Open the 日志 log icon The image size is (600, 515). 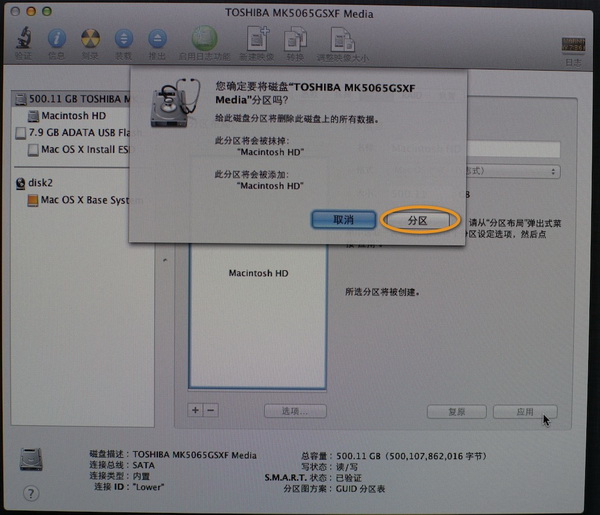[573, 44]
